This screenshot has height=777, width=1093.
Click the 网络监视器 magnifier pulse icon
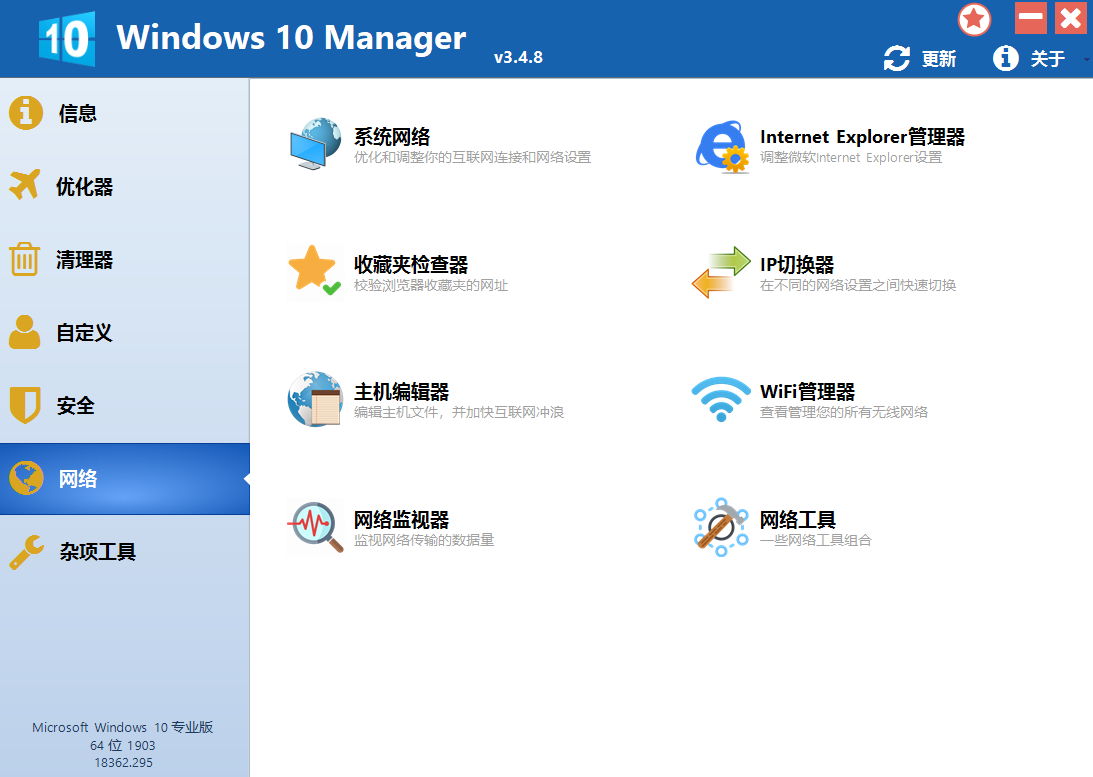tap(316, 527)
